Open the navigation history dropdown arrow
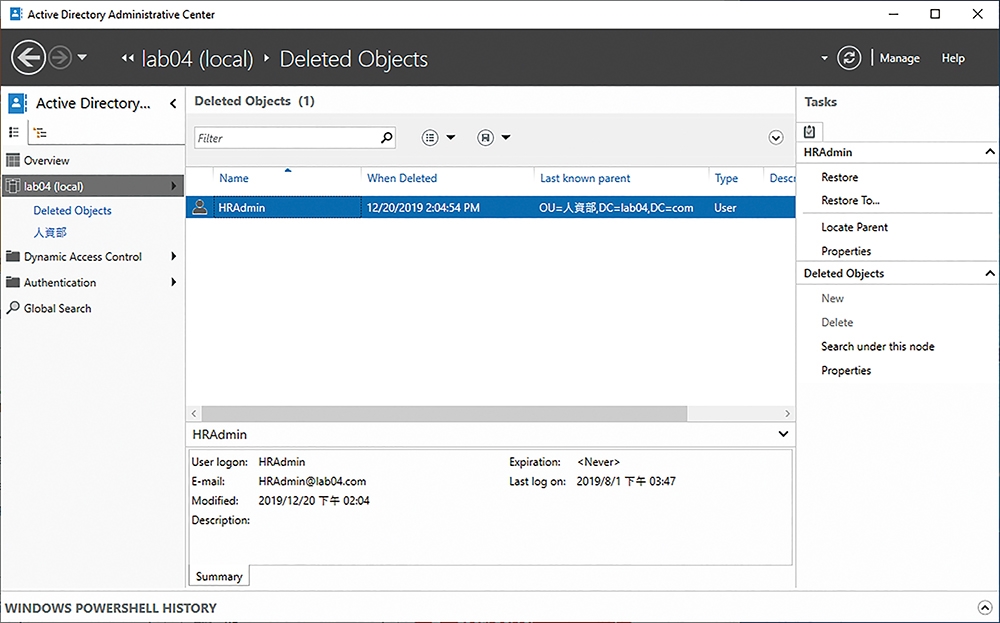 click(82, 57)
